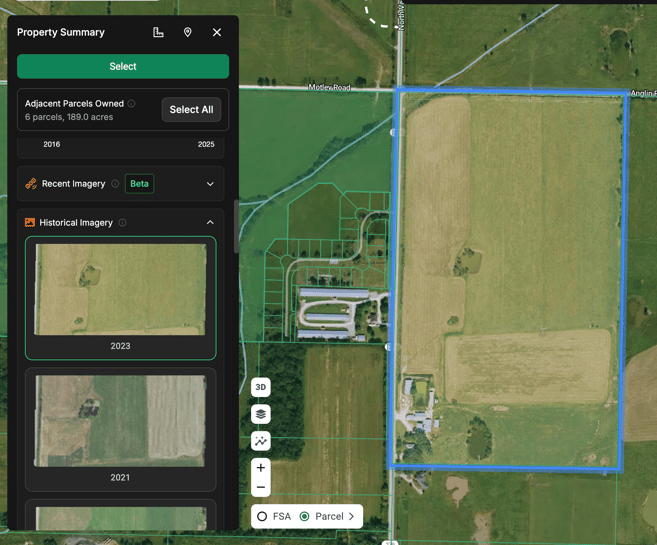Select the 2023 historical imagery thumbnail

[121, 298]
